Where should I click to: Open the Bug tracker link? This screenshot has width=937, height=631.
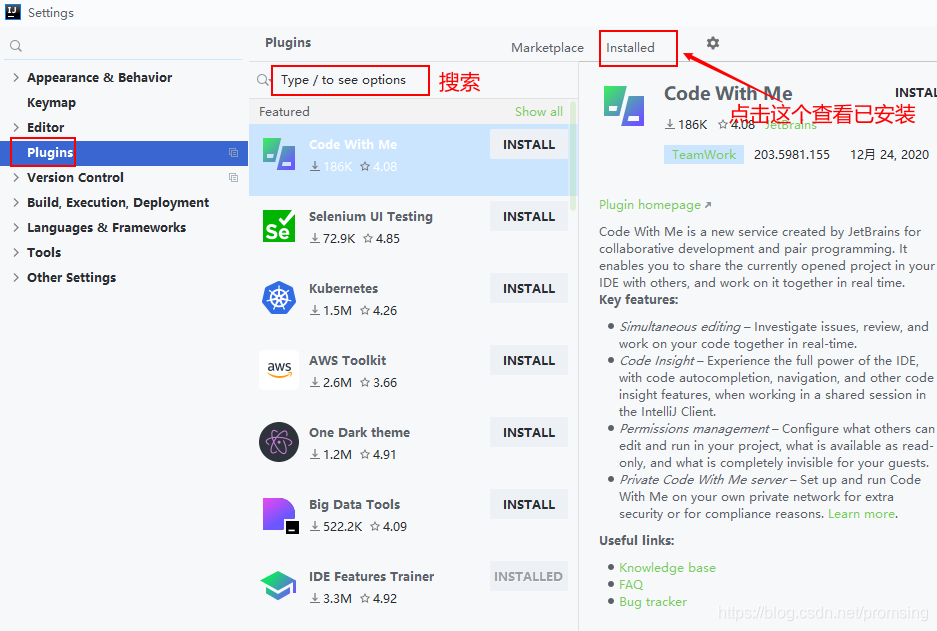click(653, 602)
